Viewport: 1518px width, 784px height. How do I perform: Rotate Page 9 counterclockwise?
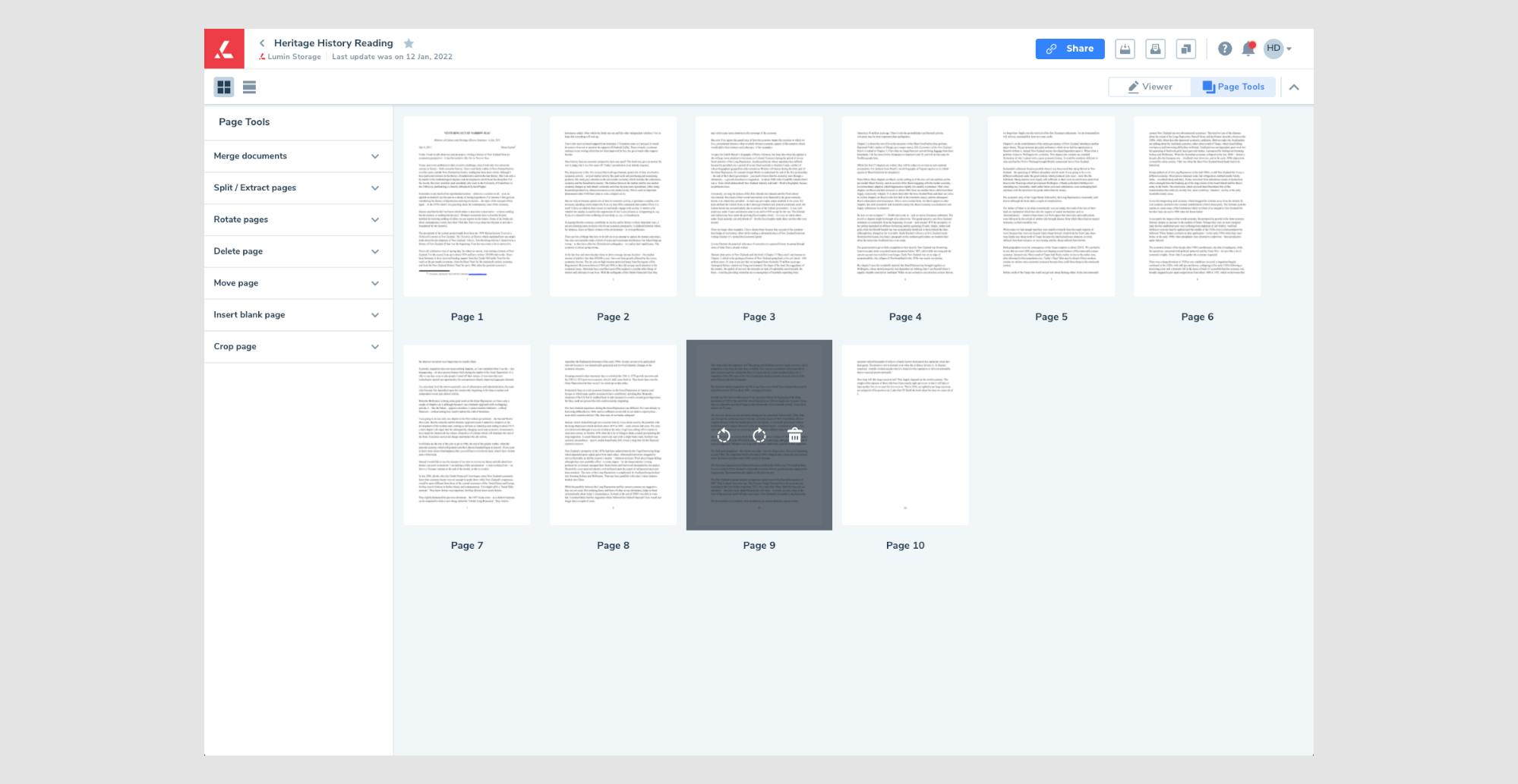point(724,435)
